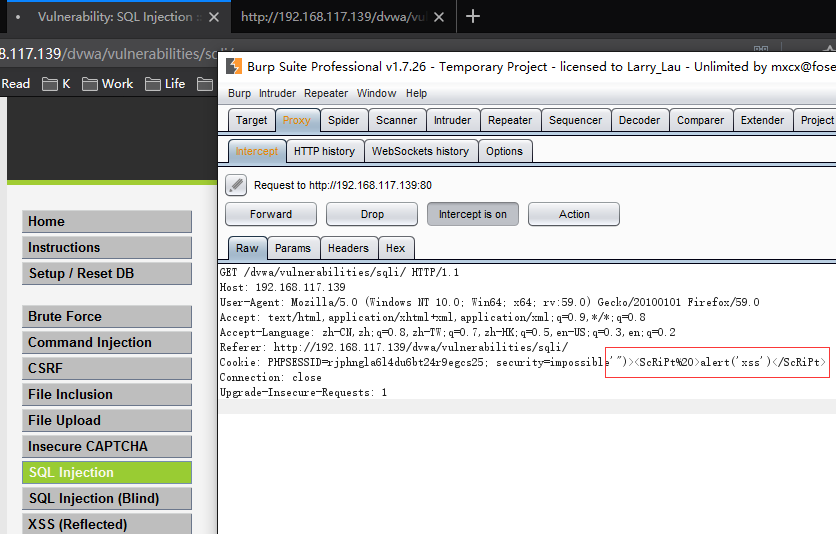Go to CSRF vulnerability page
Viewport: 836px width, 534px height.
pos(107,368)
